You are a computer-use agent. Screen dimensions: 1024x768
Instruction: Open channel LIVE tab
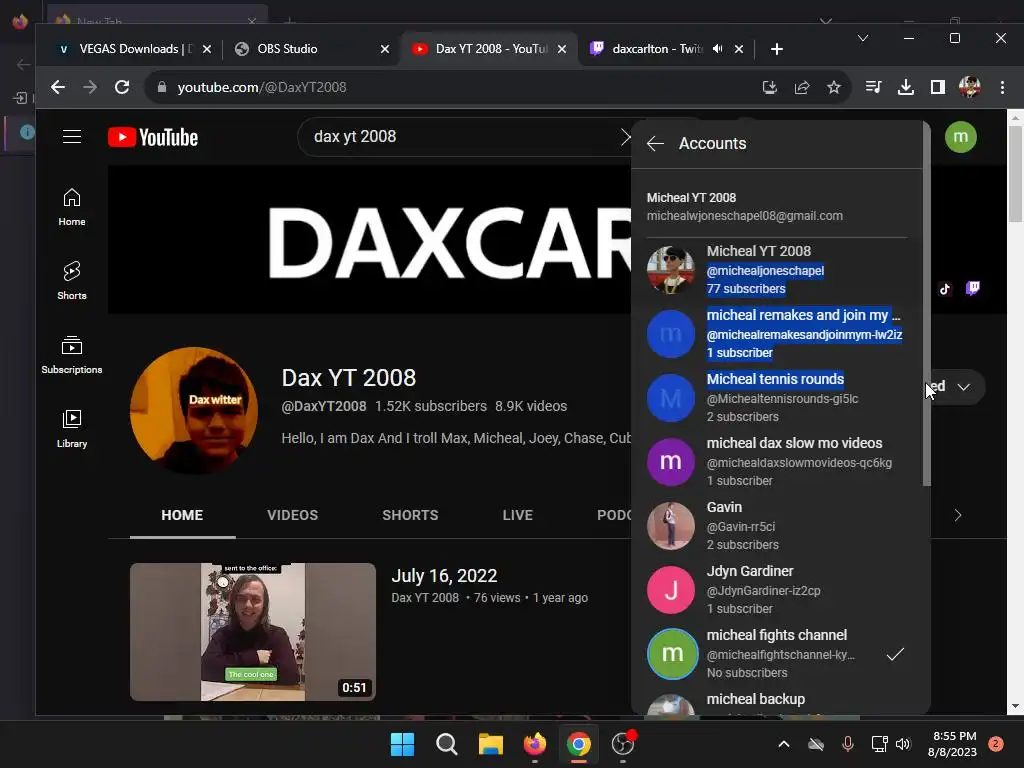(518, 515)
